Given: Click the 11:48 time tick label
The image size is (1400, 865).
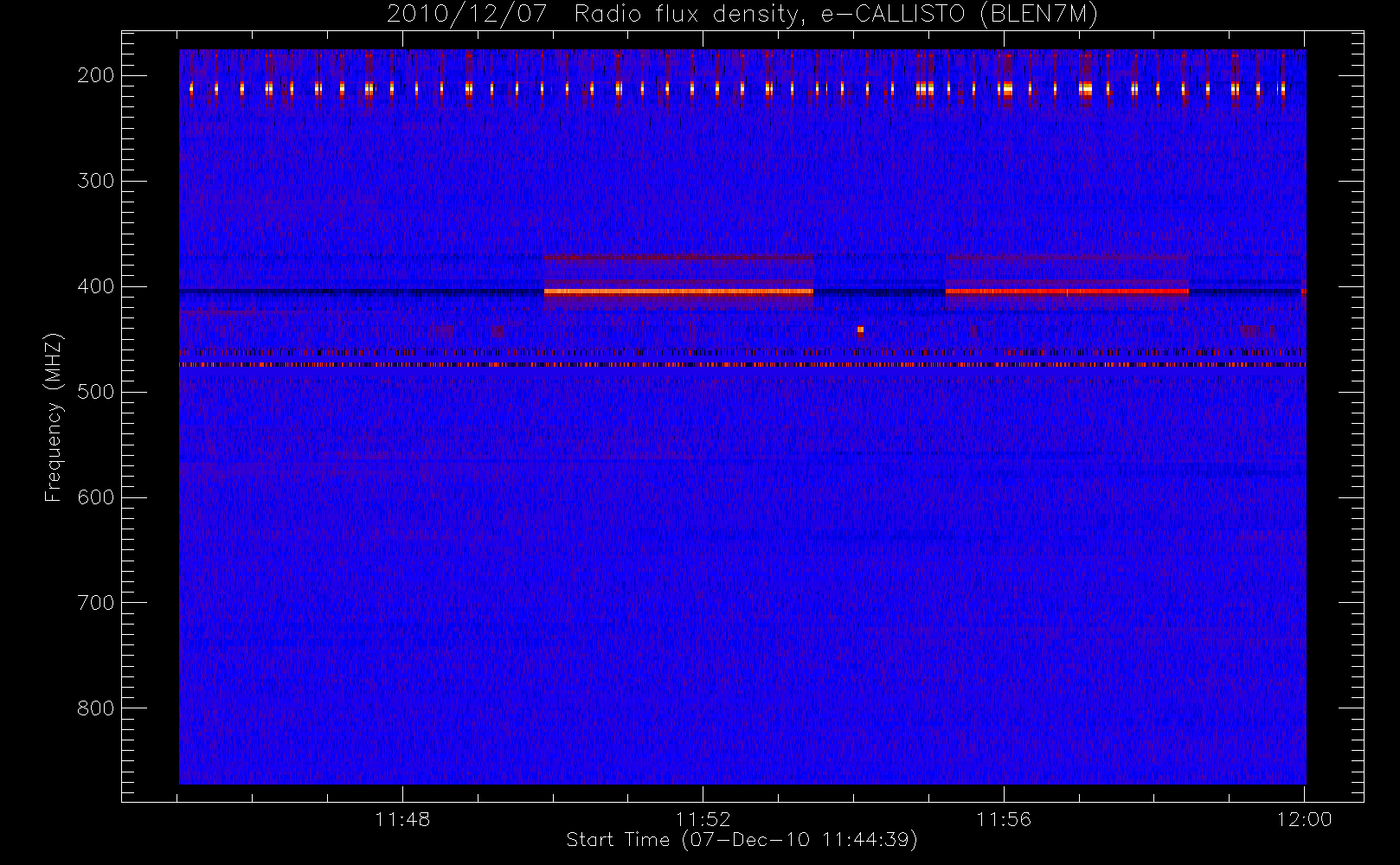Looking at the screenshot, I should pyautogui.click(x=402, y=819).
